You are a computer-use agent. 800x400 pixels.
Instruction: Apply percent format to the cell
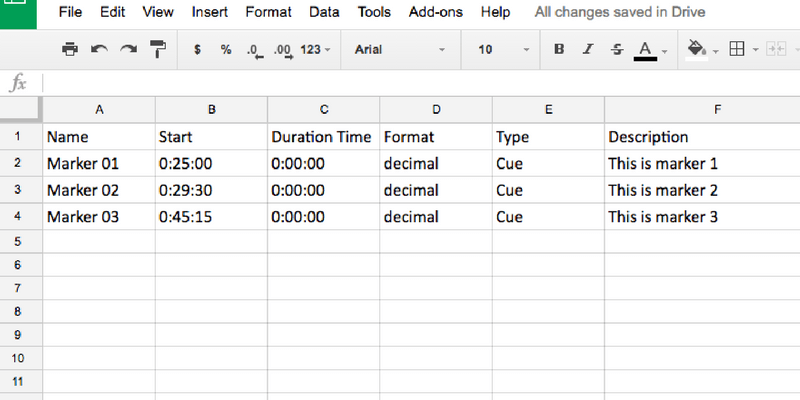tap(226, 49)
